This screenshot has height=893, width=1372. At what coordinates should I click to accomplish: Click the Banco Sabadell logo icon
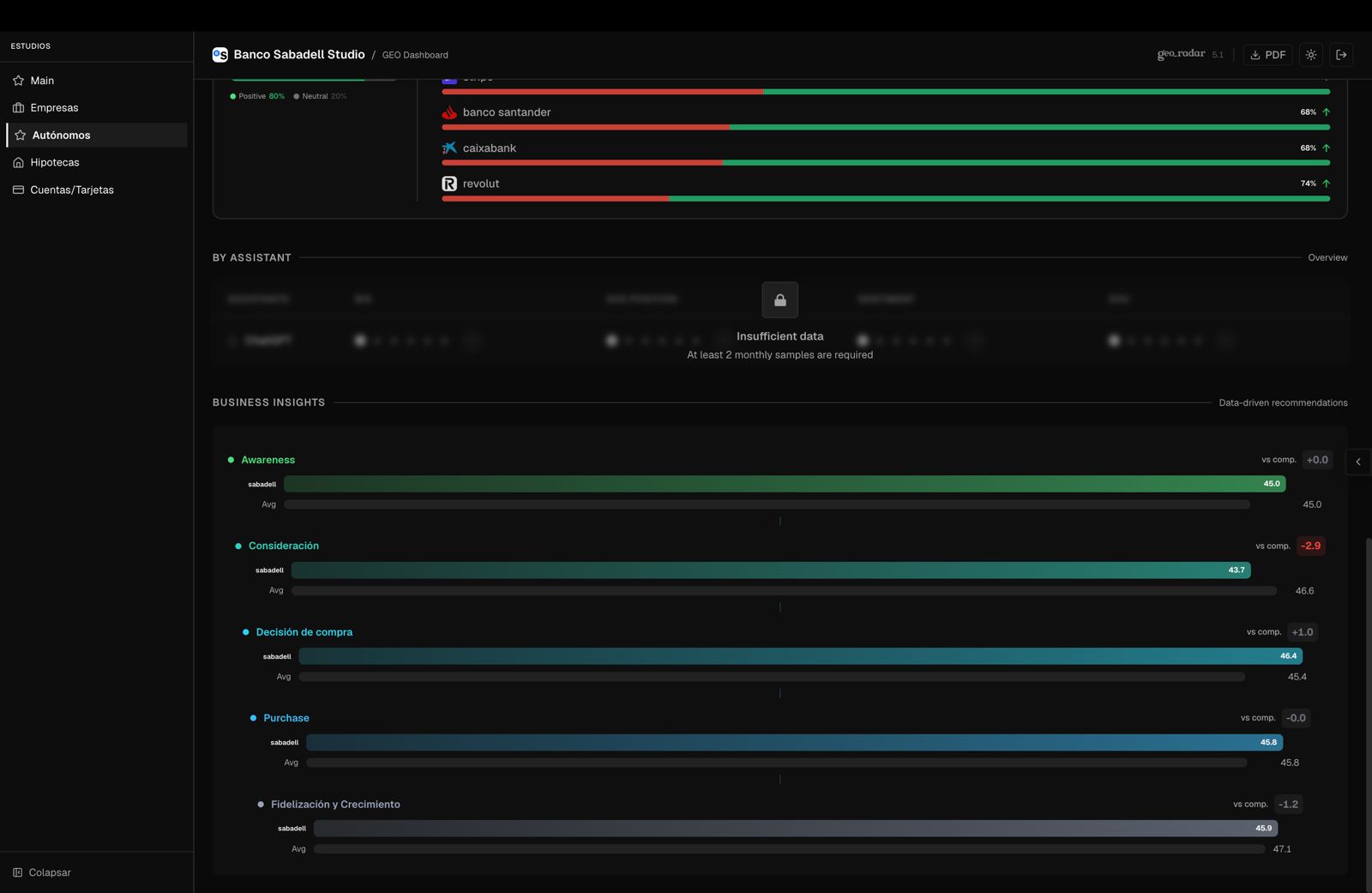(220, 55)
